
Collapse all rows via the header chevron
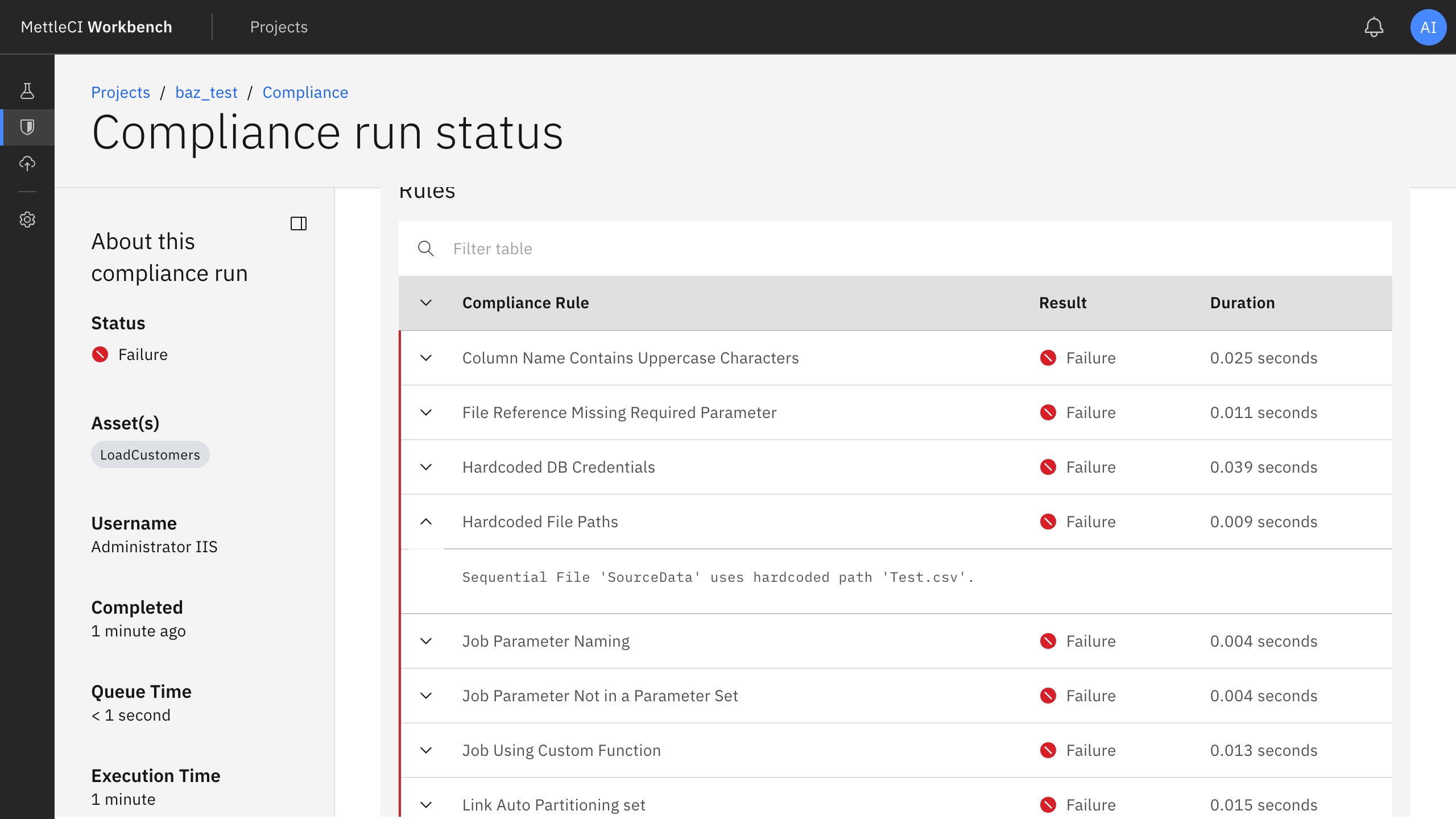[427, 303]
